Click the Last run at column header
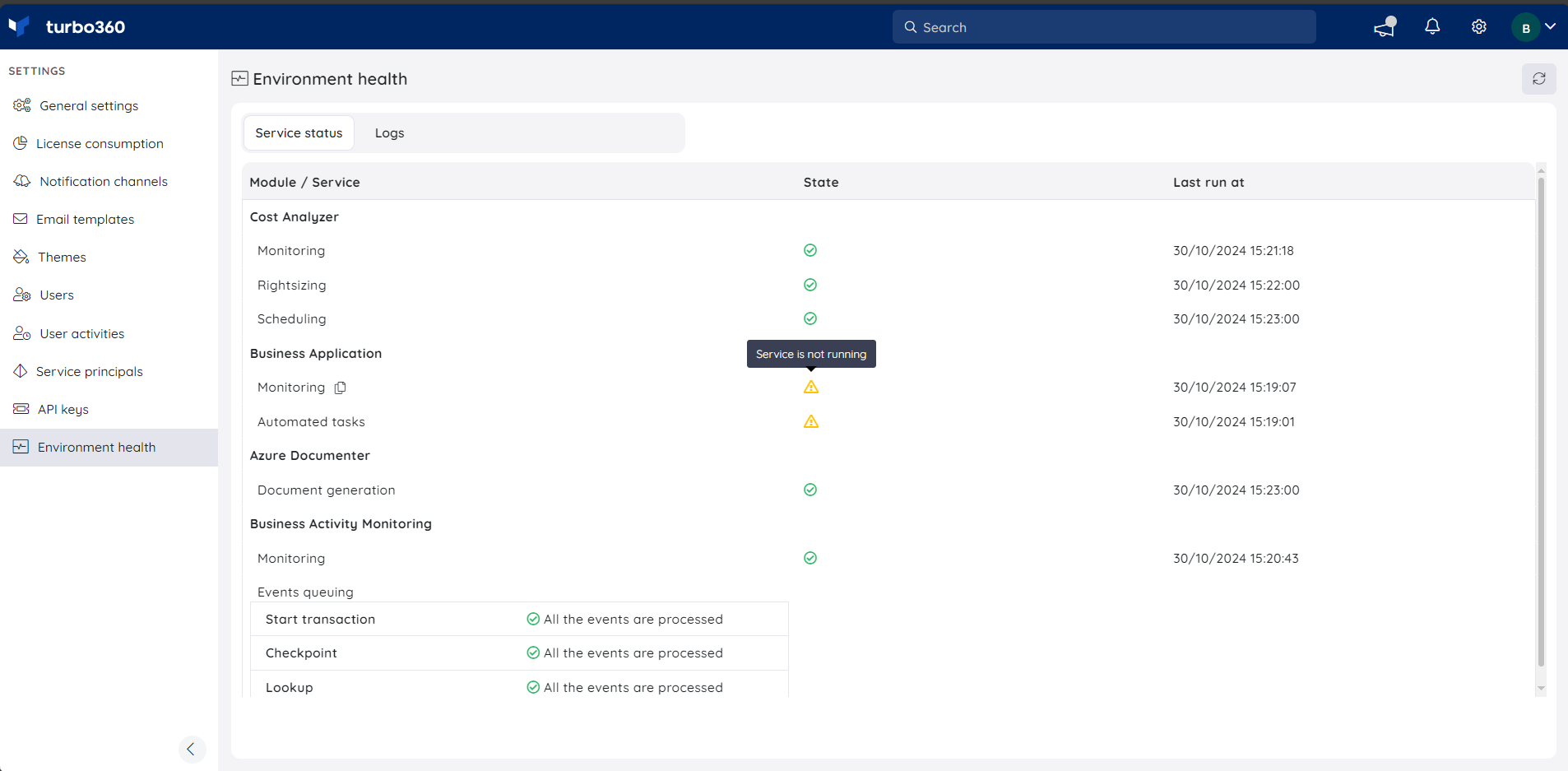The height and width of the screenshot is (771, 1568). (1208, 182)
